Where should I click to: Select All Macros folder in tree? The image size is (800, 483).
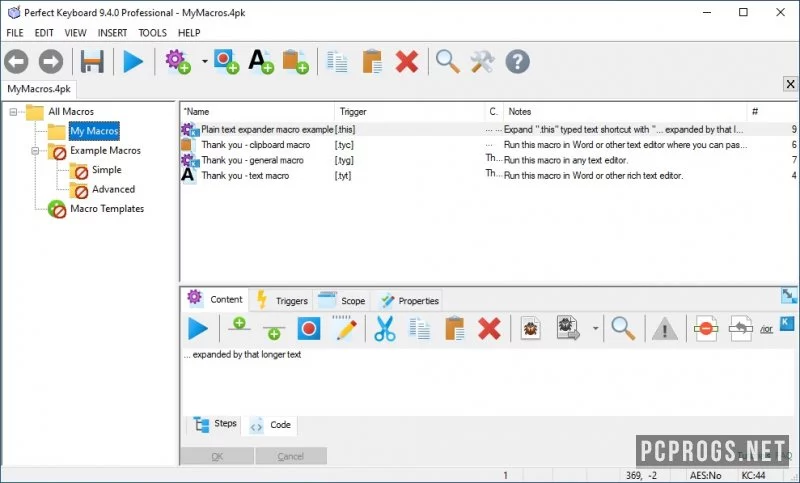point(71,111)
